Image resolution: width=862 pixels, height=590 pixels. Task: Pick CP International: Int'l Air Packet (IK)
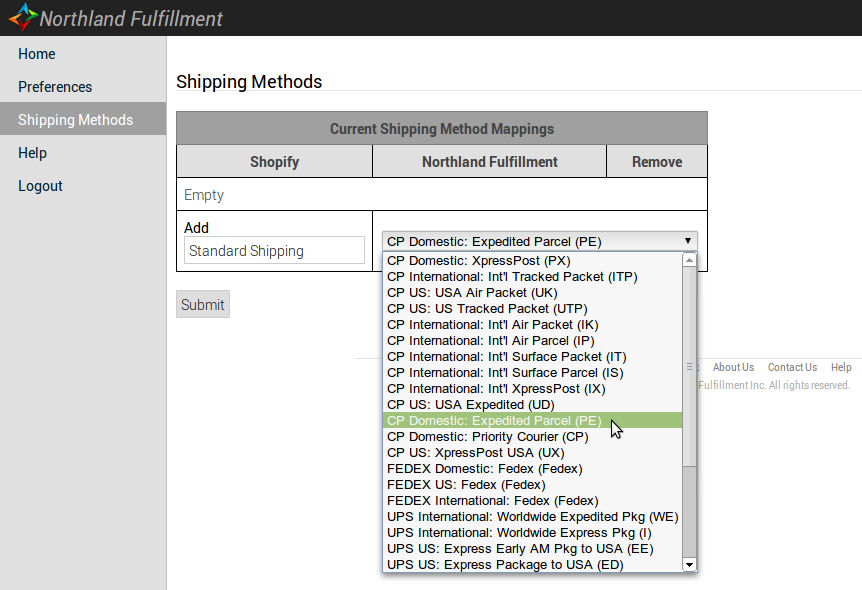pyautogui.click(x=532, y=324)
